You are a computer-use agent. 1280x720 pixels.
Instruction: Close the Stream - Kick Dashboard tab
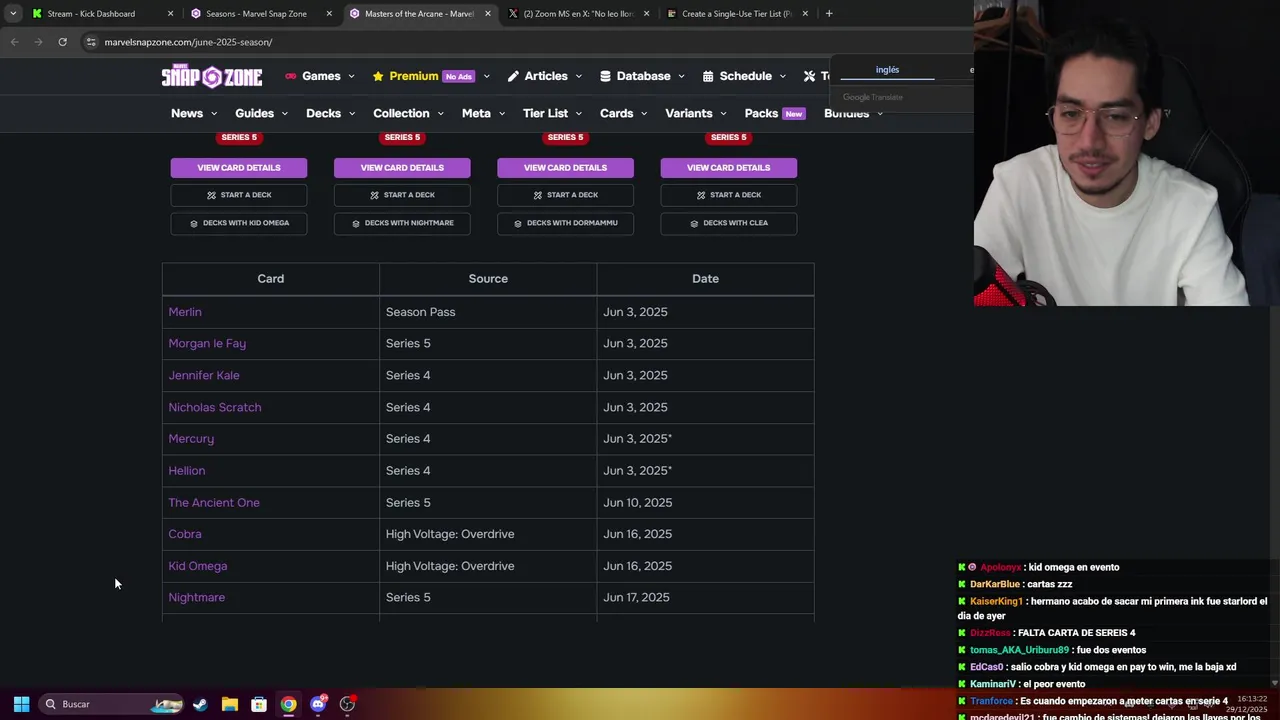click(x=170, y=14)
